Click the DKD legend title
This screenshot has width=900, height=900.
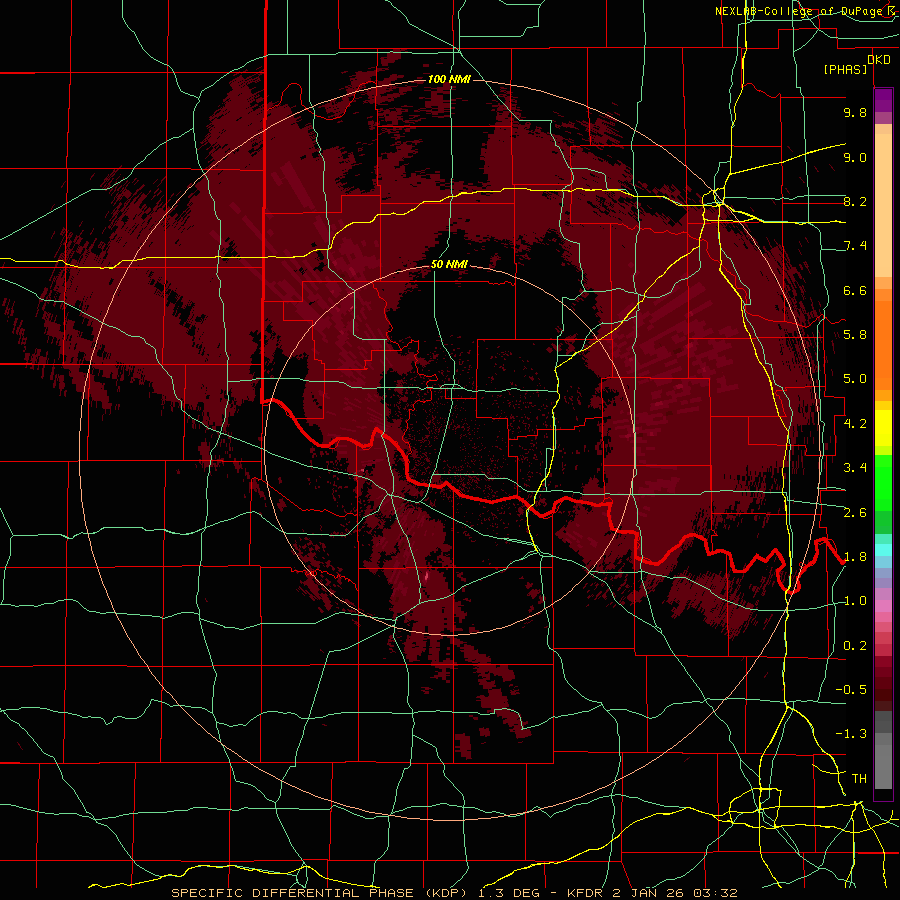tap(879, 59)
